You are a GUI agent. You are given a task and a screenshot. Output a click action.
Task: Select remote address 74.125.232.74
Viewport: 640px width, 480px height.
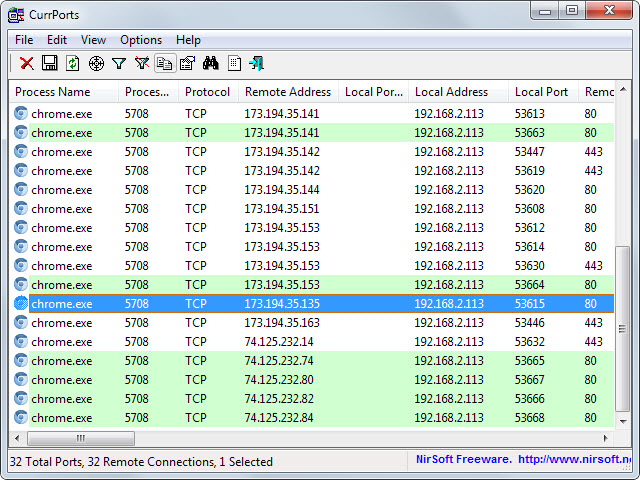click(279, 361)
